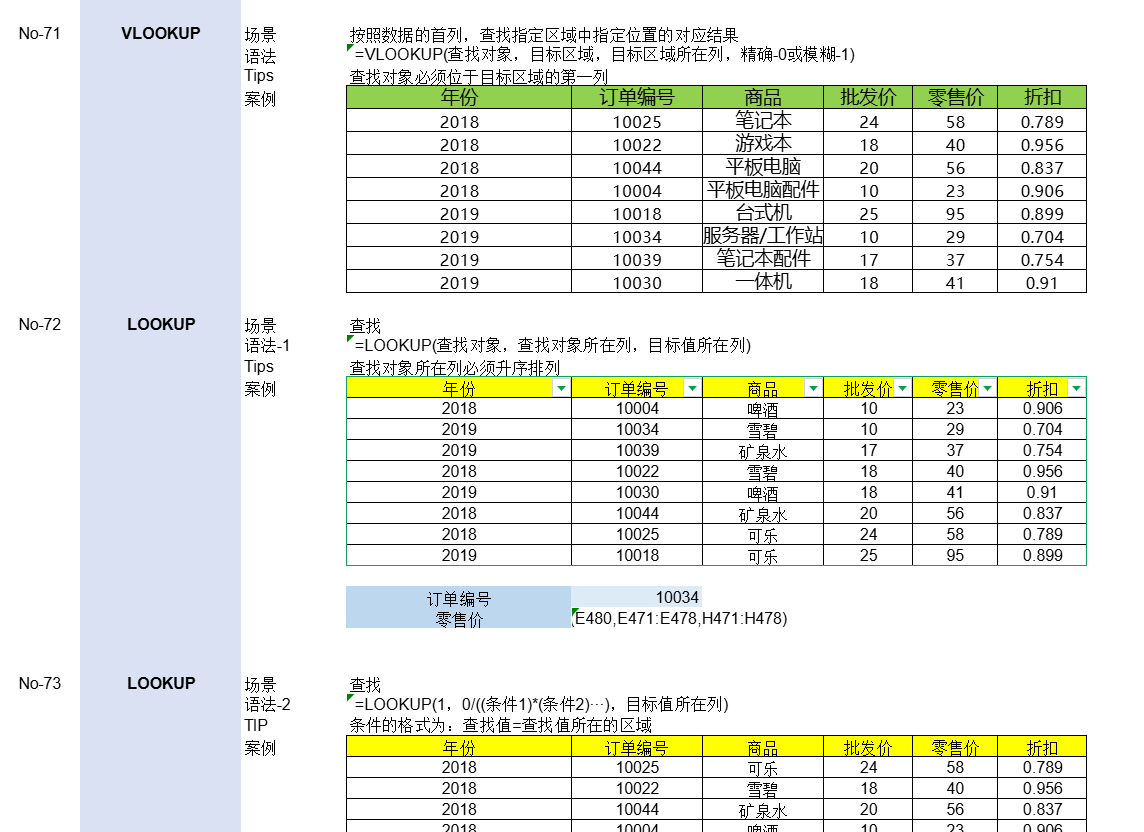Click order number 10039 in VLOOKUP table
Viewport: 1144px width, 832px height.
(637, 260)
